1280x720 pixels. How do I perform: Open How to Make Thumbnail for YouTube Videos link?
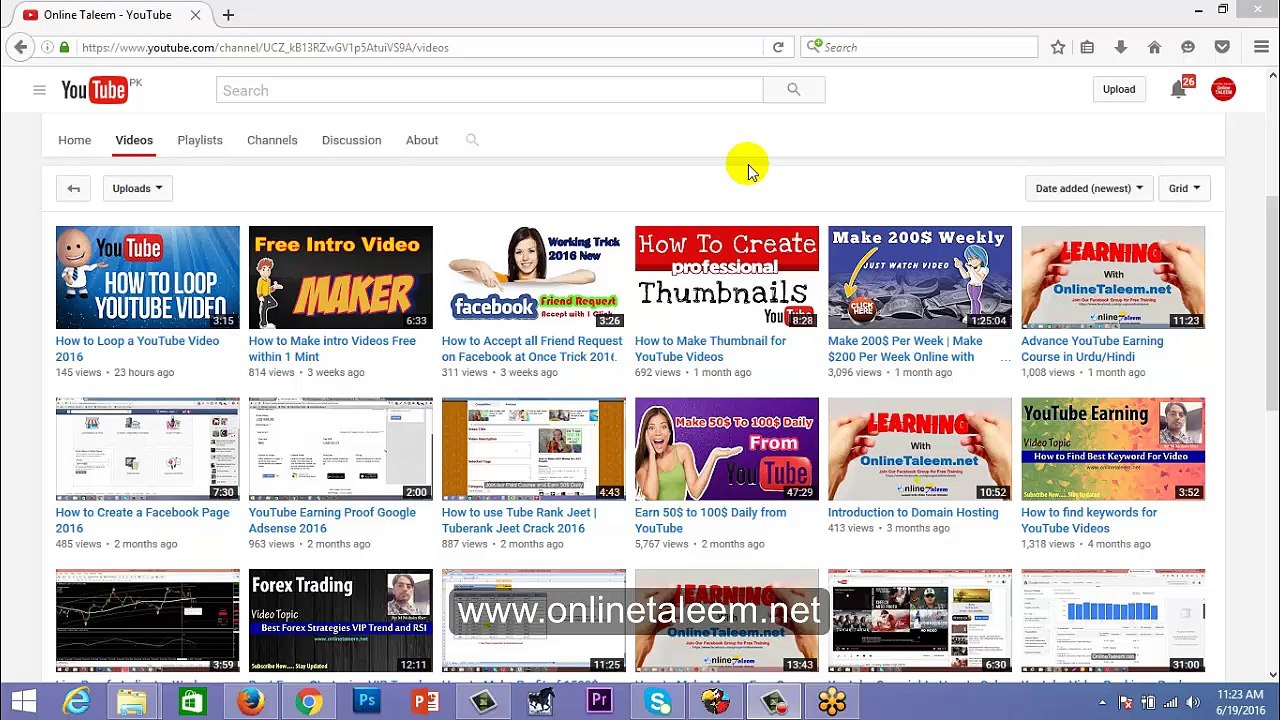(x=710, y=349)
